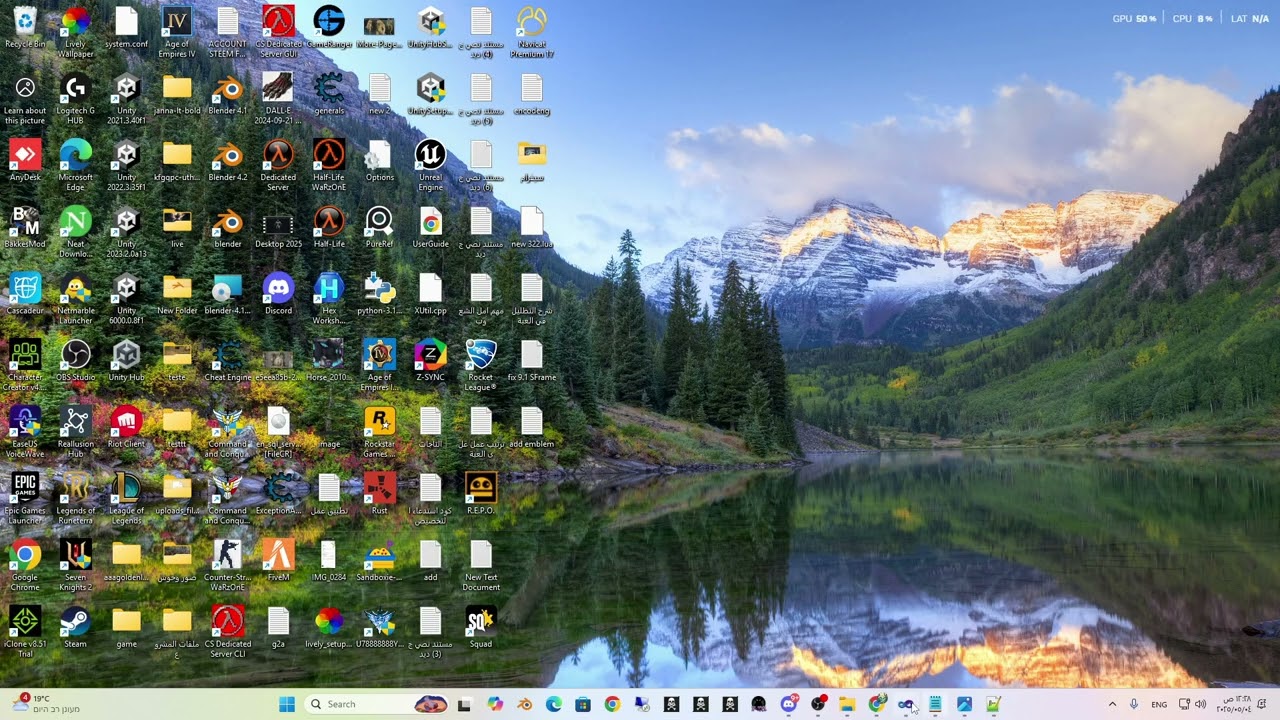1280x720 pixels.
Task: Select the Logitech G HUB icon
Action: pyautogui.click(x=76, y=100)
